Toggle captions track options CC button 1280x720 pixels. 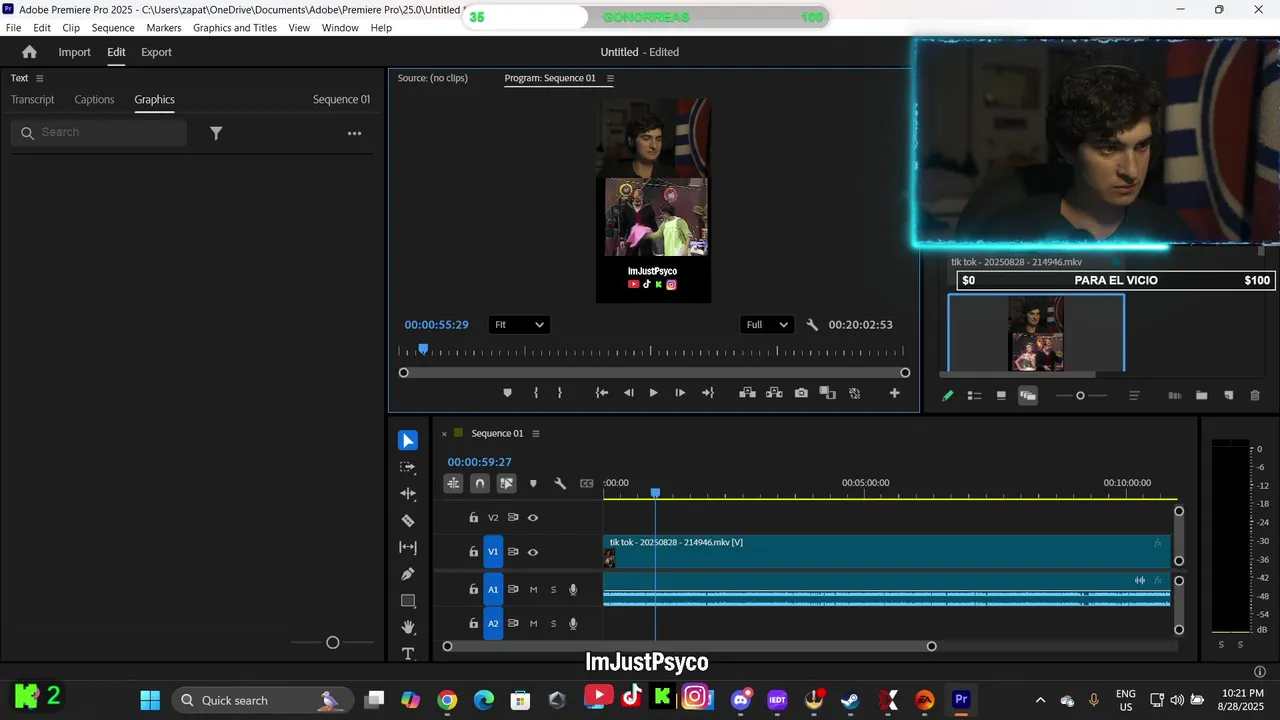(587, 483)
